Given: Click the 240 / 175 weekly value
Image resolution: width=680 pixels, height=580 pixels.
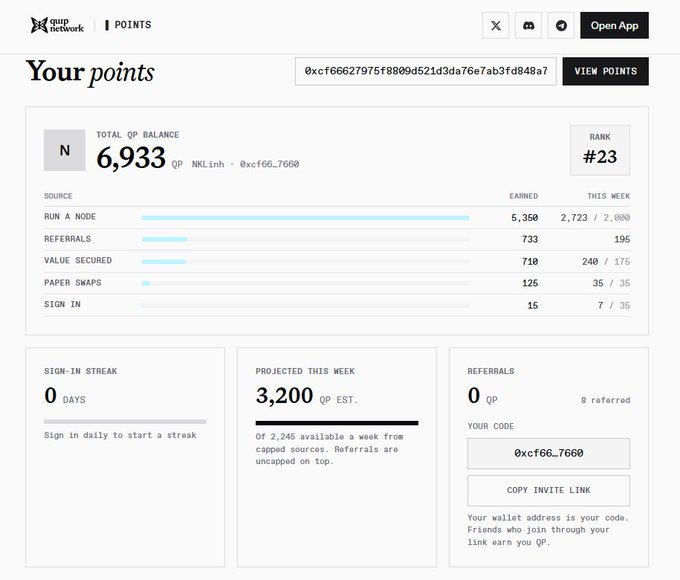Looking at the screenshot, I should (x=606, y=262).
